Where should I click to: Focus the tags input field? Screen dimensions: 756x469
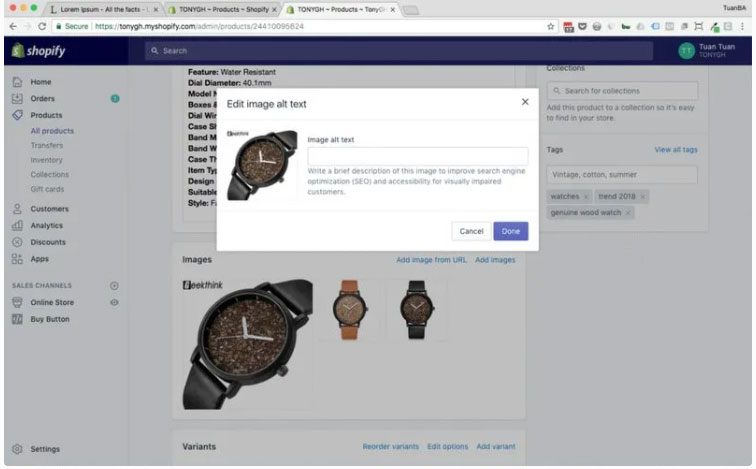(622, 174)
